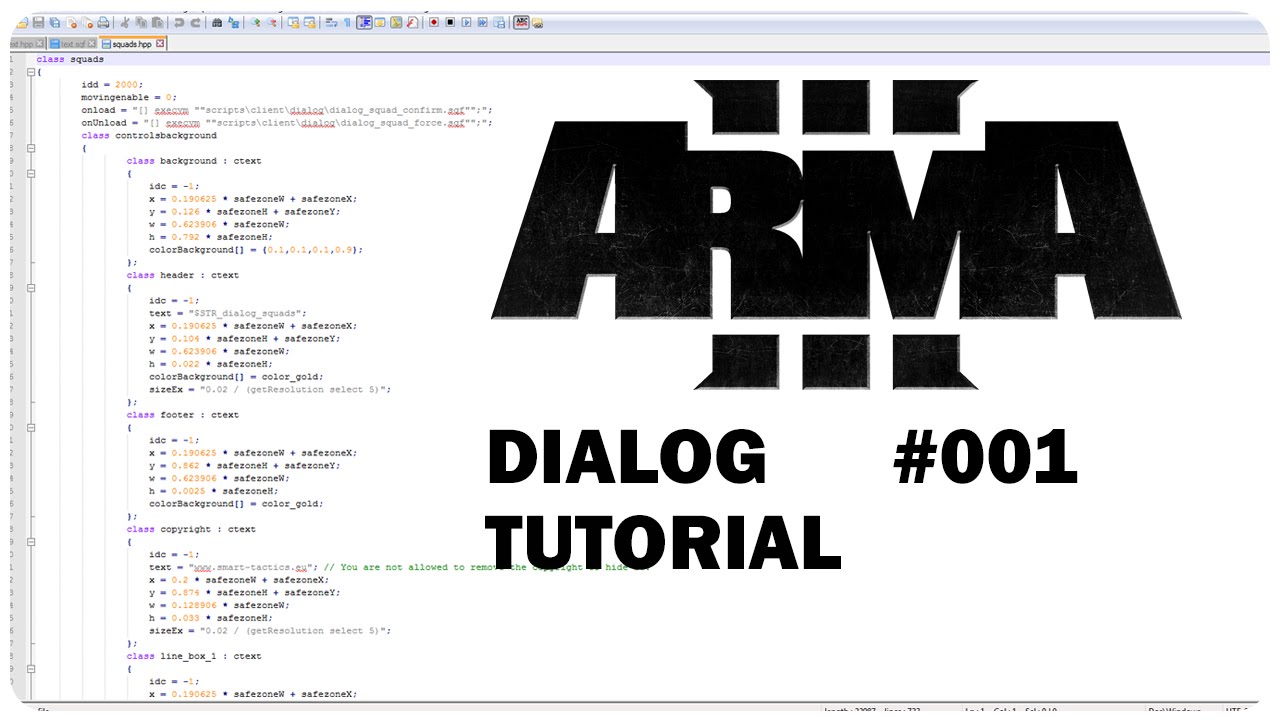Stop macro recording with the square icon
This screenshot has height=720, width=1280.
click(x=450, y=22)
